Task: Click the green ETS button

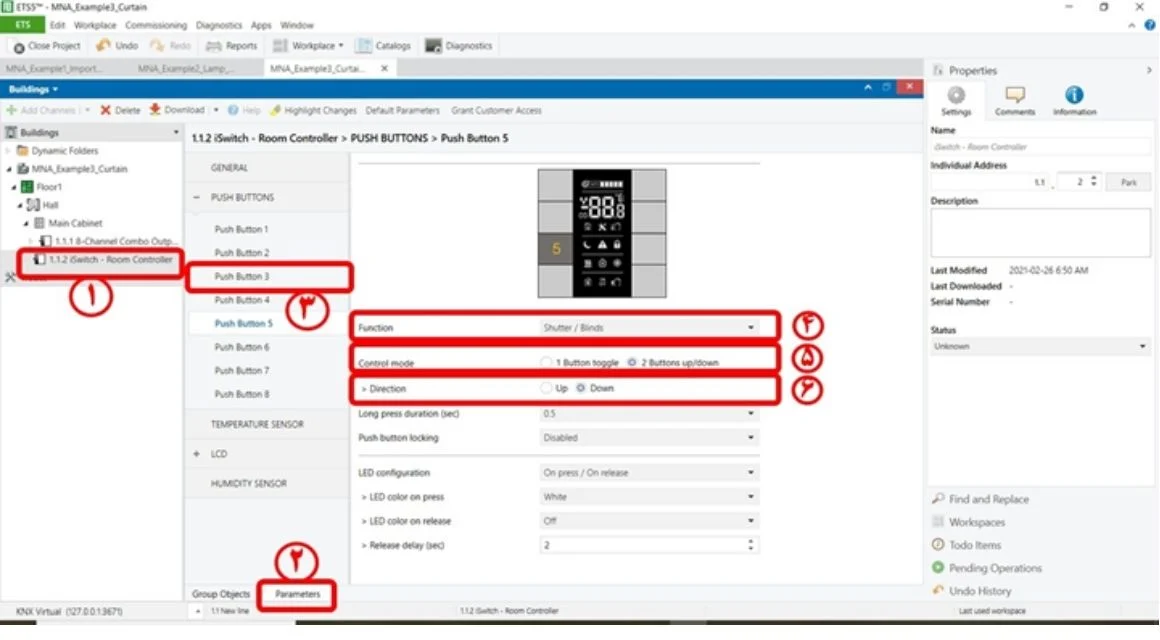Action: [22, 25]
